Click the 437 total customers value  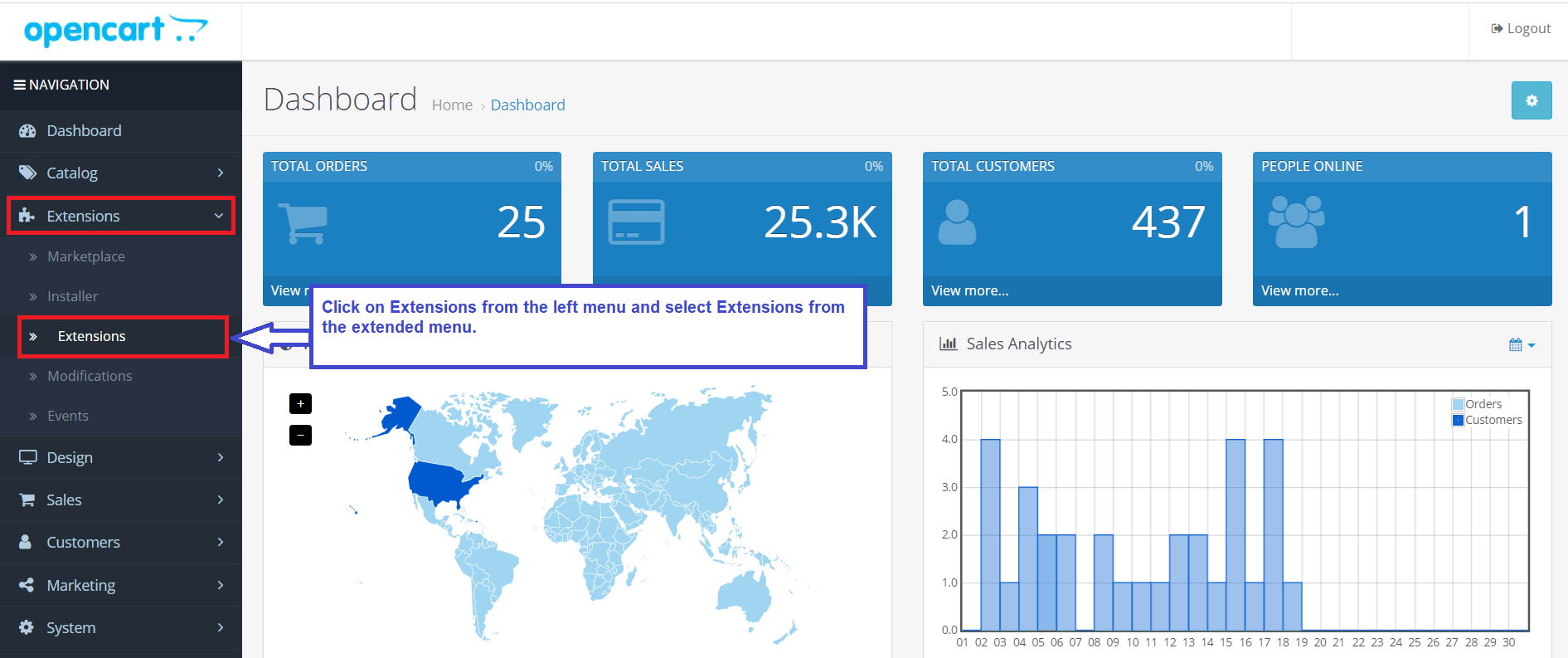pos(1168,222)
